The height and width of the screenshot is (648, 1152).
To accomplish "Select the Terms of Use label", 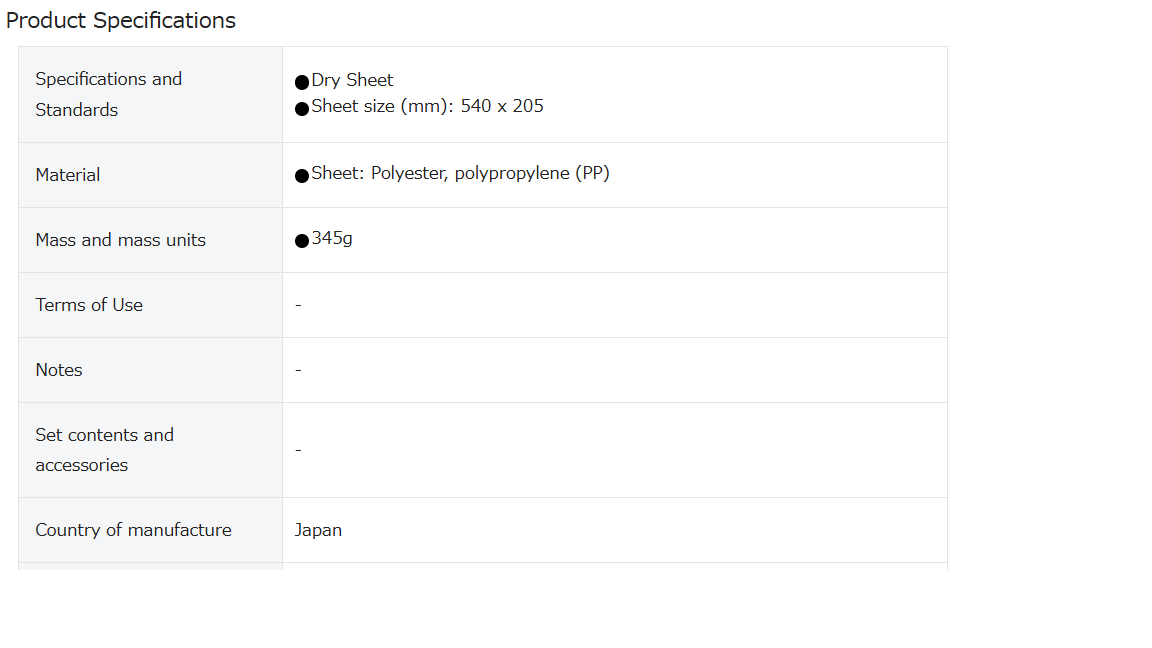I will click(x=89, y=305).
